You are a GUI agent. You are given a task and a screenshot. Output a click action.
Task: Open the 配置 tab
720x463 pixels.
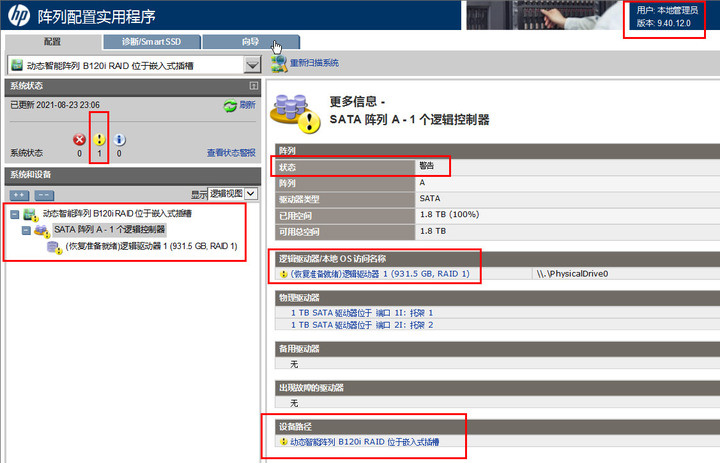(x=53, y=42)
